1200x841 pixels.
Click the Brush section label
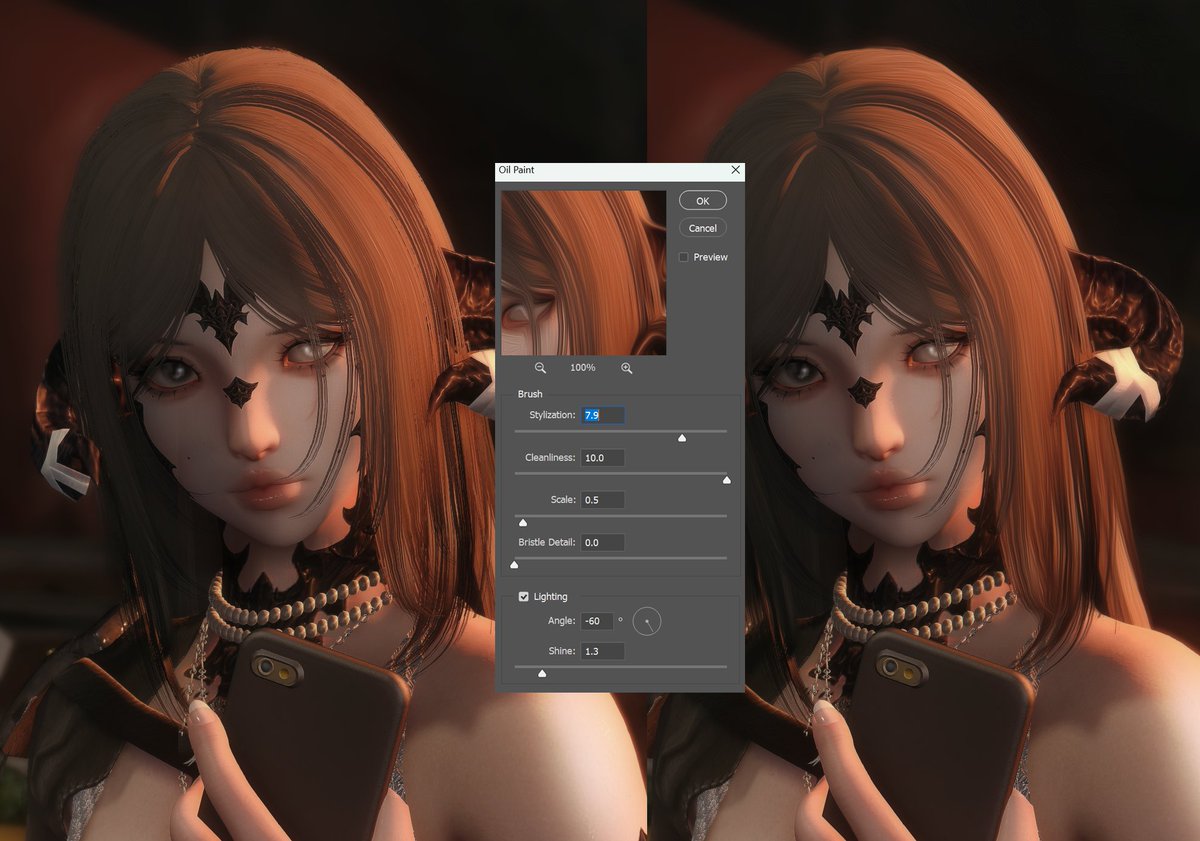pos(530,394)
